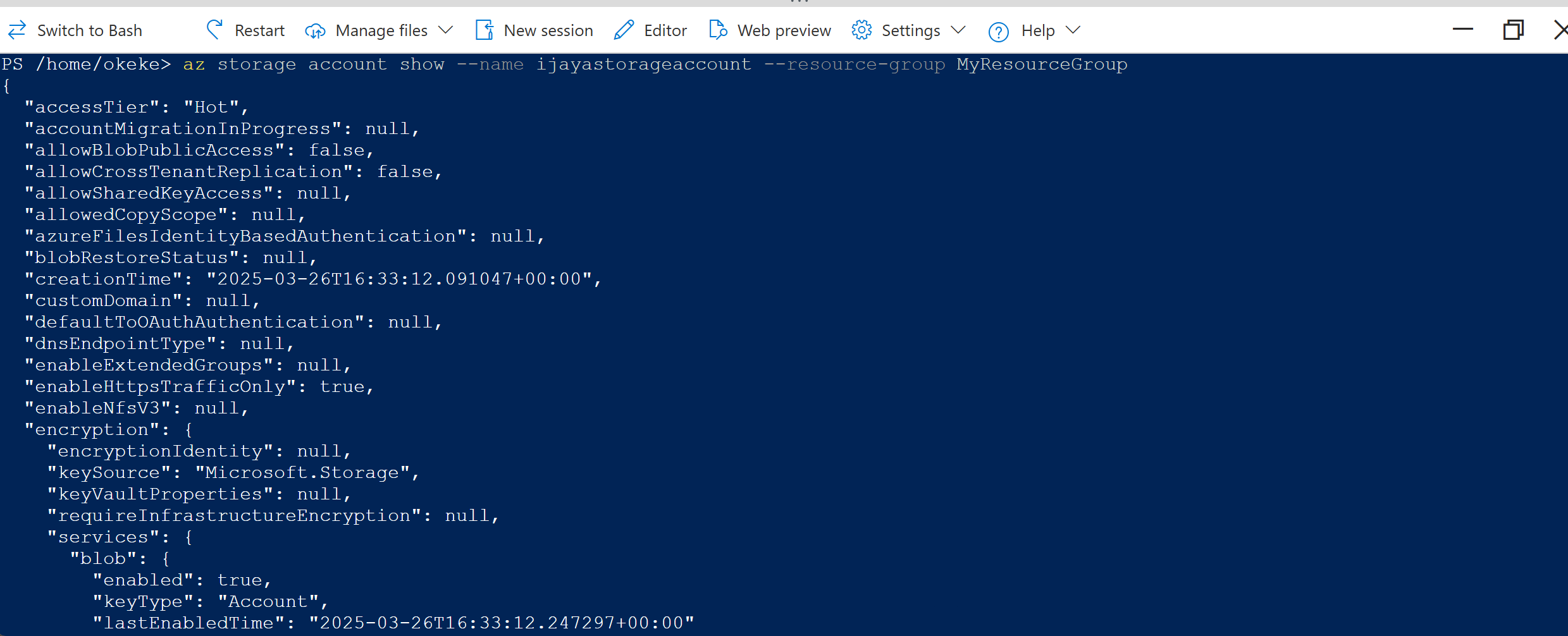
Task: Click the New session label
Action: (x=548, y=30)
